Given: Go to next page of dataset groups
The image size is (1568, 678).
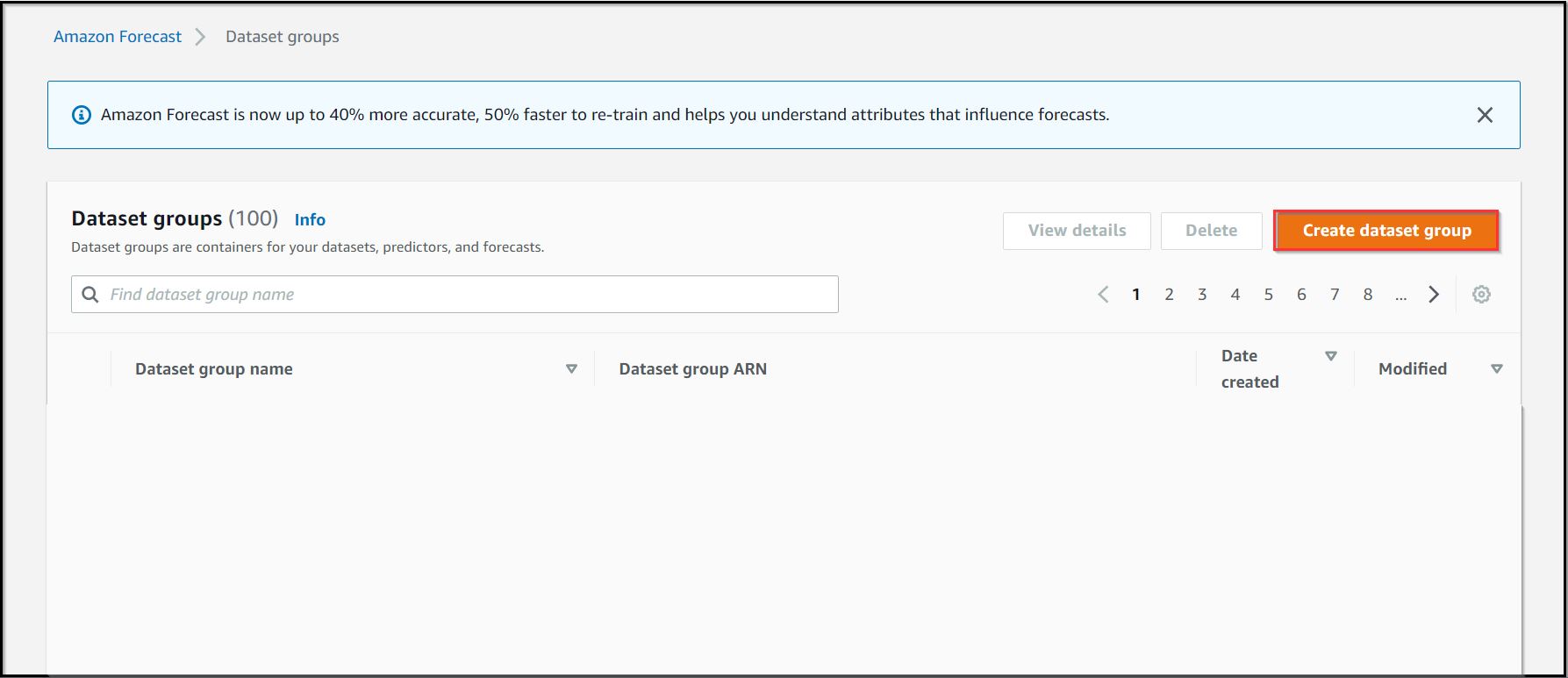Looking at the screenshot, I should point(1434,295).
